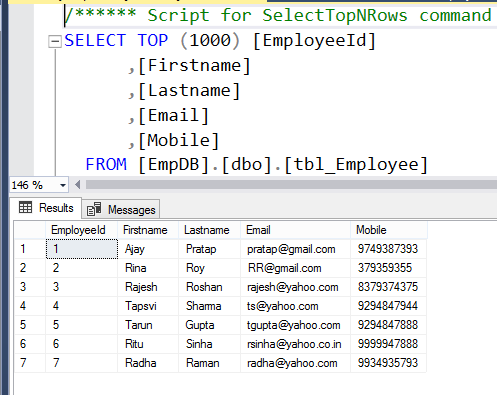The width and height of the screenshot is (497, 395).
Task: Click [Email] in the query editor
Action: coord(173,116)
